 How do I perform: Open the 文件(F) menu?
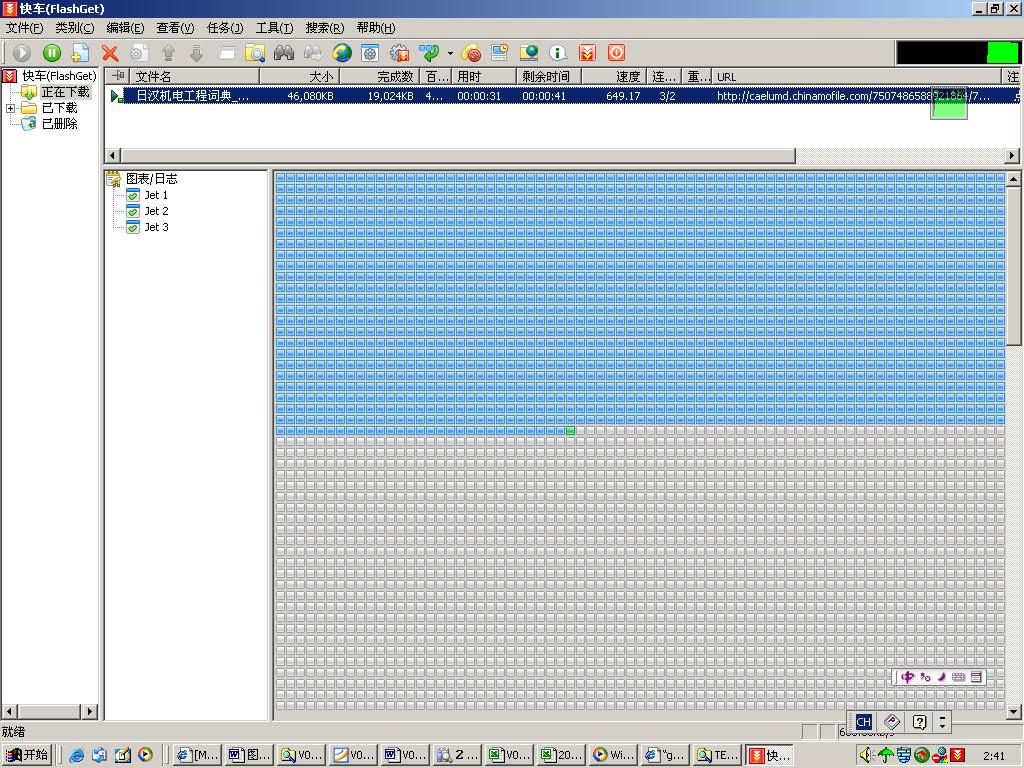[24, 28]
